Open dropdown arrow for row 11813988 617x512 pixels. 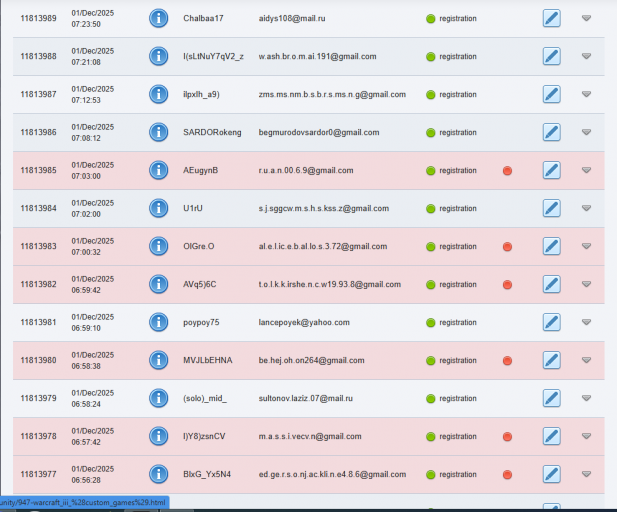click(x=586, y=56)
